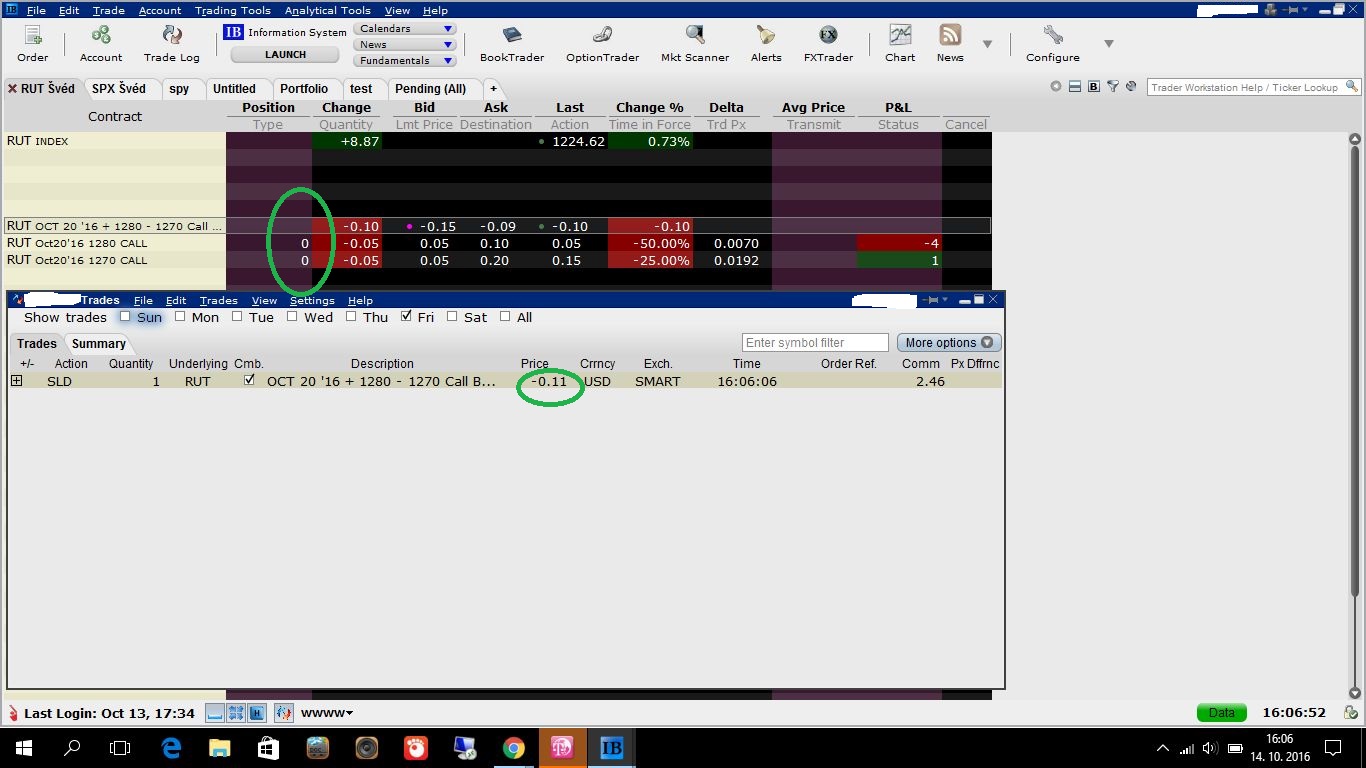Toggle the Sat show trades checkbox
The image size is (1366, 768).
[x=452, y=316]
